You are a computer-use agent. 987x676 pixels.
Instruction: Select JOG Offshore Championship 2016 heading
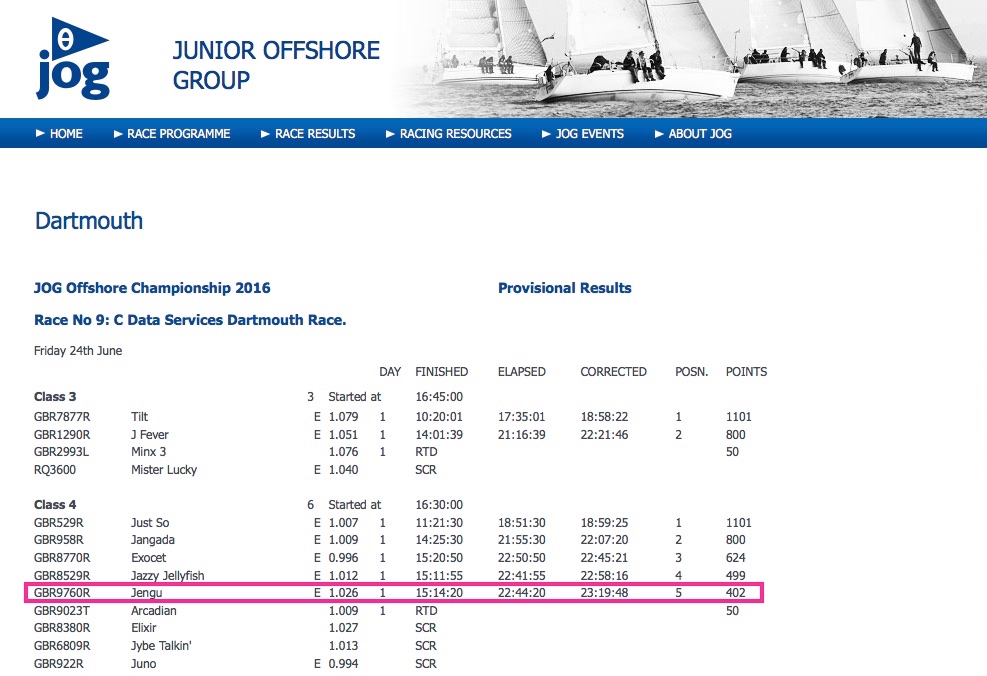click(x=152, y=288)
